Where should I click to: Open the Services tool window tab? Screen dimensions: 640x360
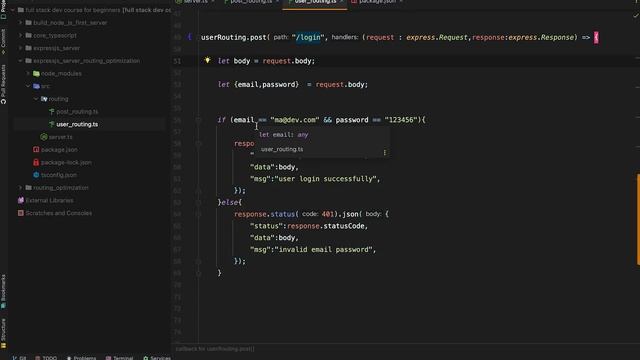point(157,358)
